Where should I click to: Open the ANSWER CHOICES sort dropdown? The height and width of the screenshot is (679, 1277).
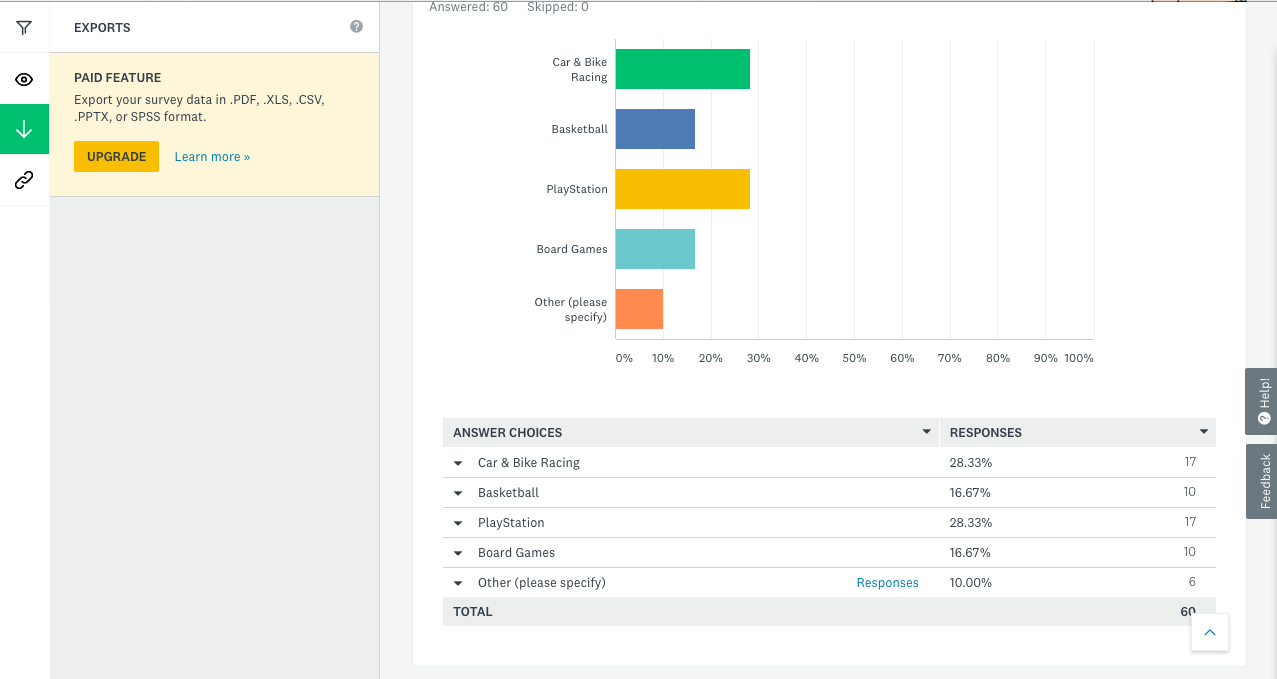click(x=925, y=432)
